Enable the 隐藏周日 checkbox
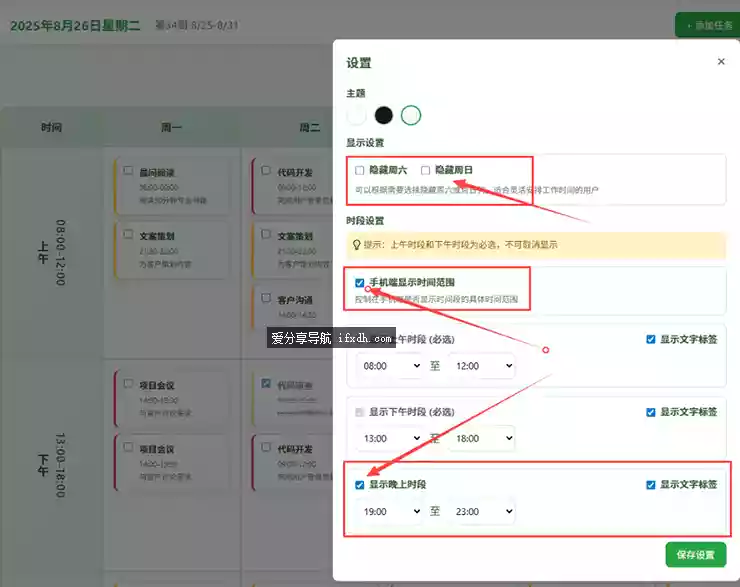The width and height of the screenshot is (740, 587). (x=425, y=170)
